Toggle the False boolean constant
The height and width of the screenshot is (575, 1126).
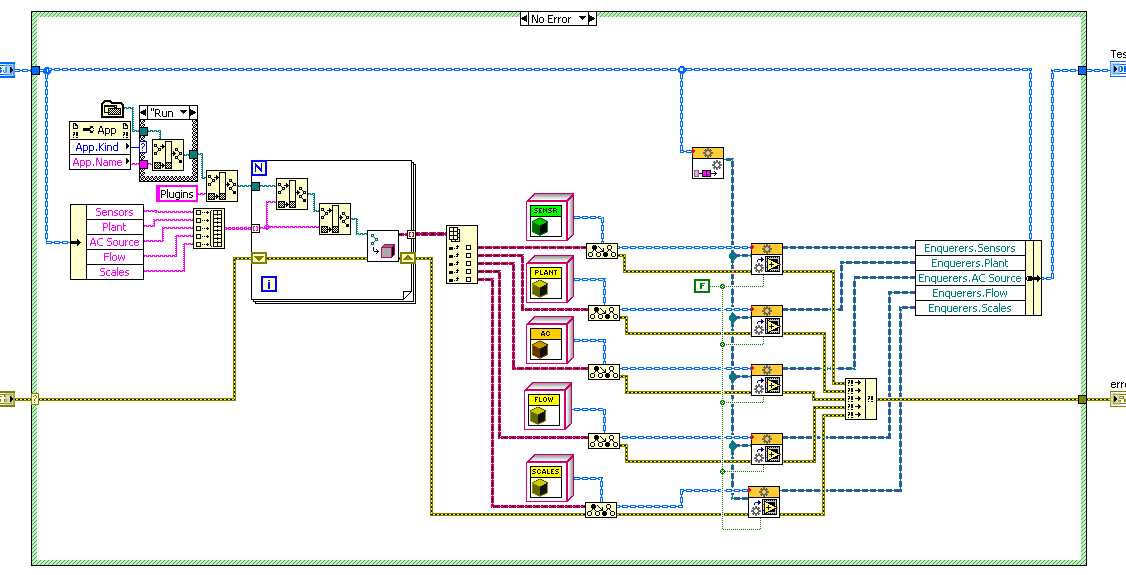click(702, 287)
